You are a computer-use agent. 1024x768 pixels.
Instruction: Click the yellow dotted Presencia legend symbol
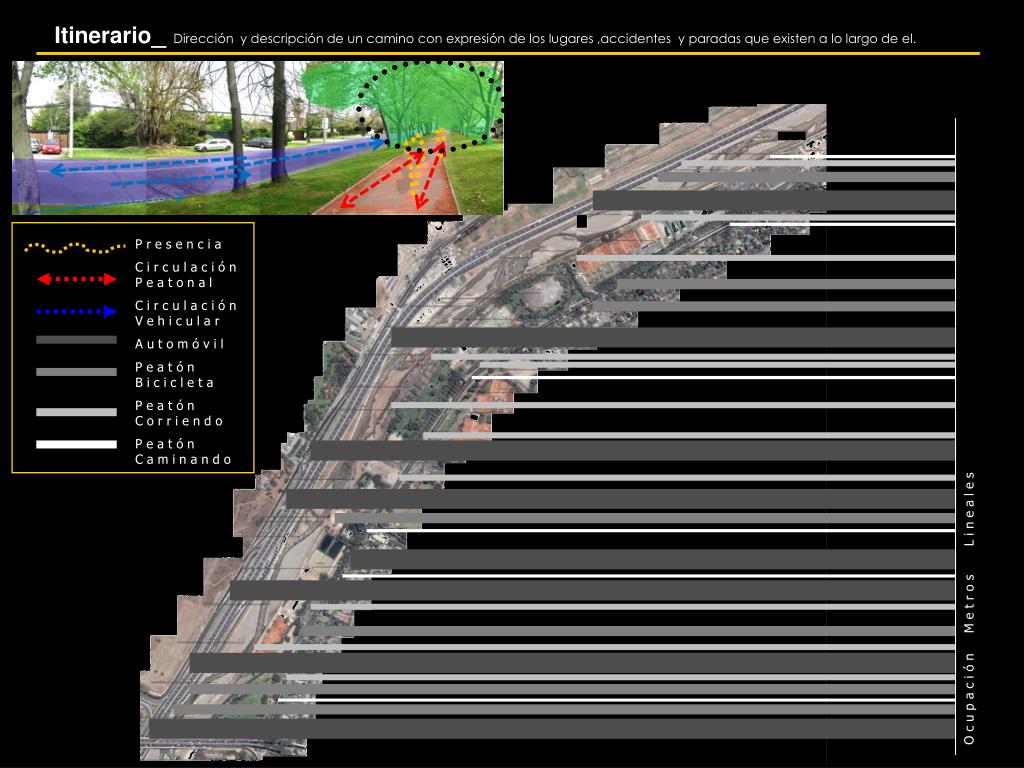[75, 248]
